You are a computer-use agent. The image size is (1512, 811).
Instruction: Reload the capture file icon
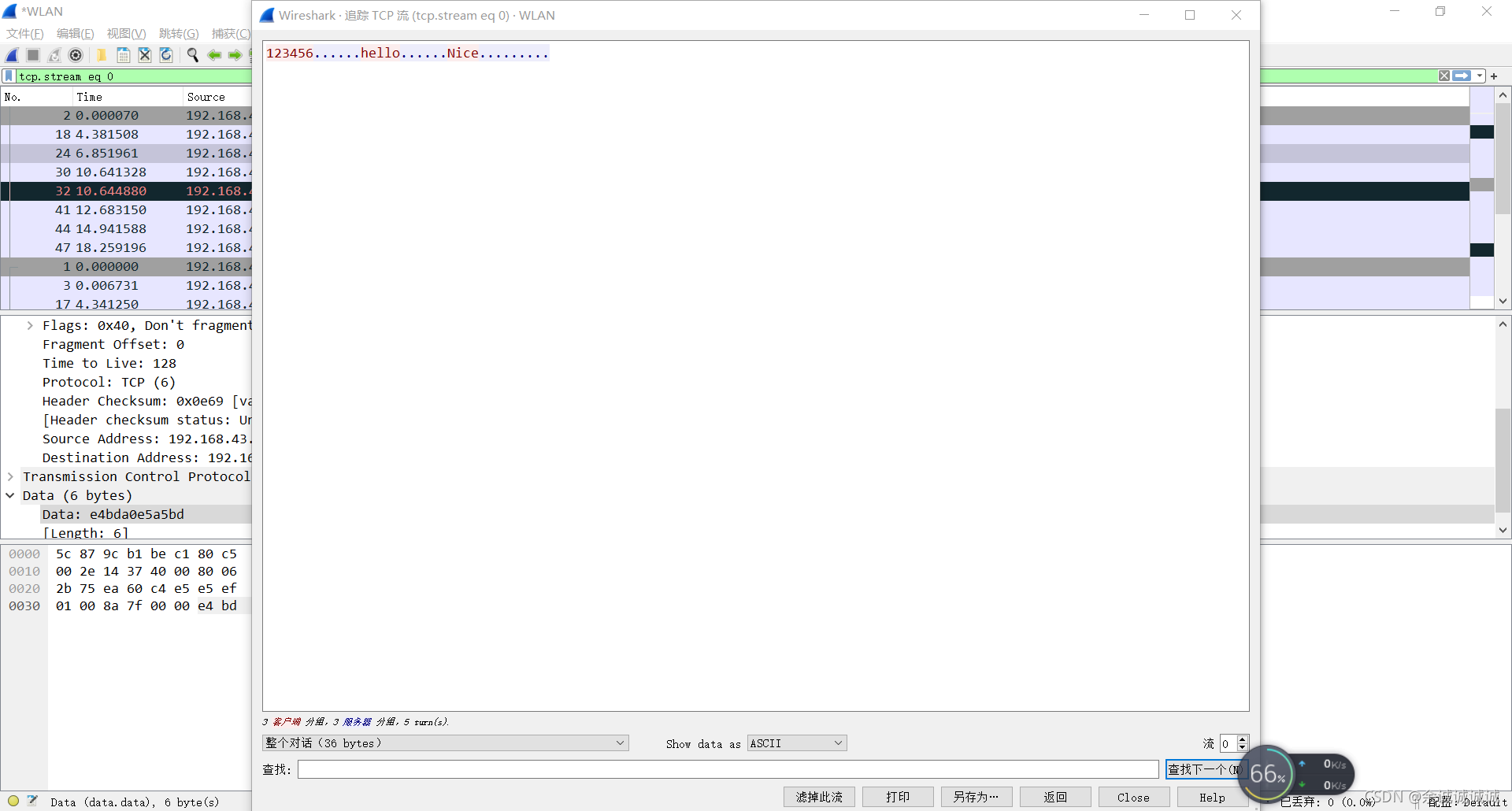[x=166, y=55]
